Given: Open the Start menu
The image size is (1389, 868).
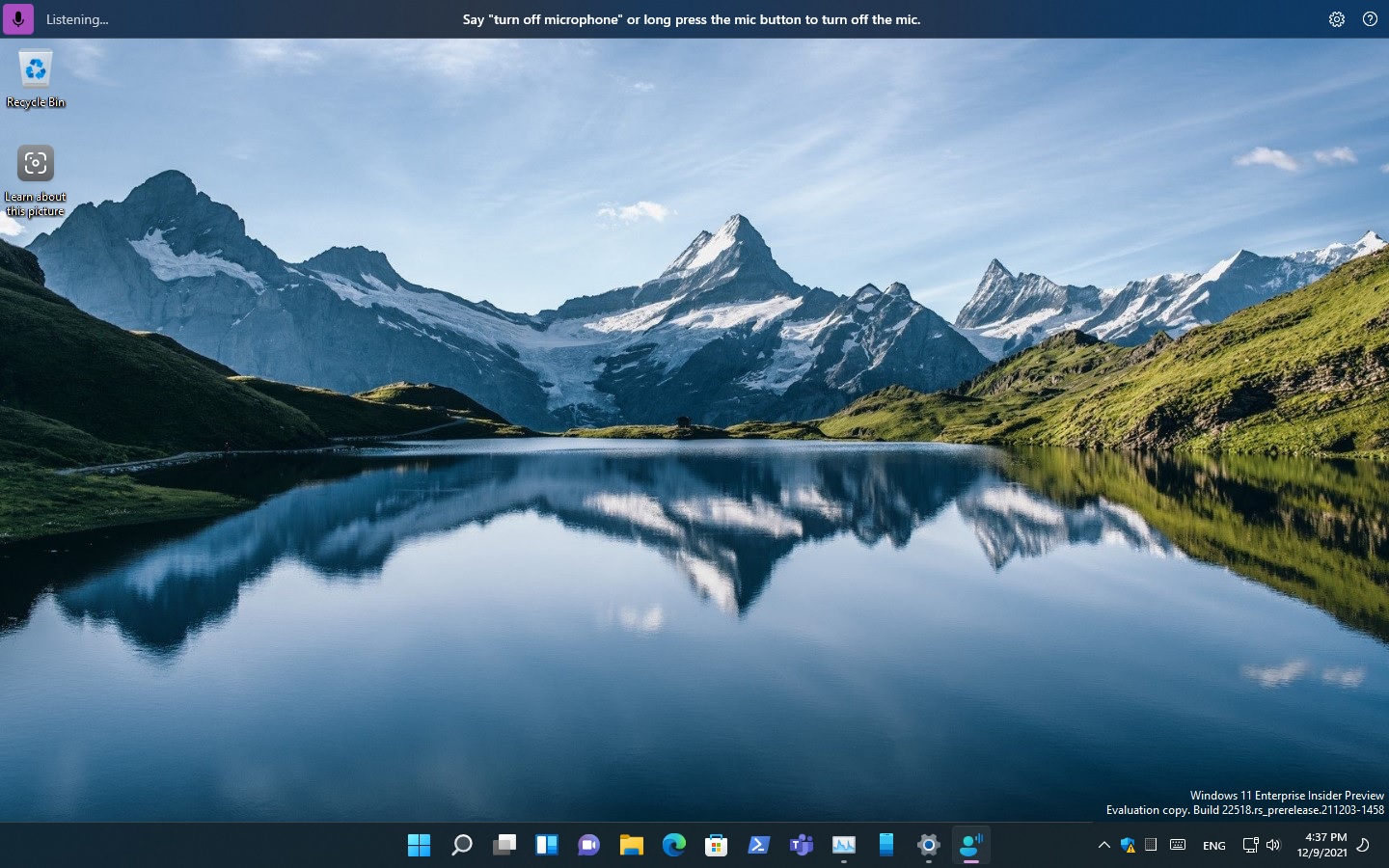Looking at the screenshot, I should pos(419,845).
